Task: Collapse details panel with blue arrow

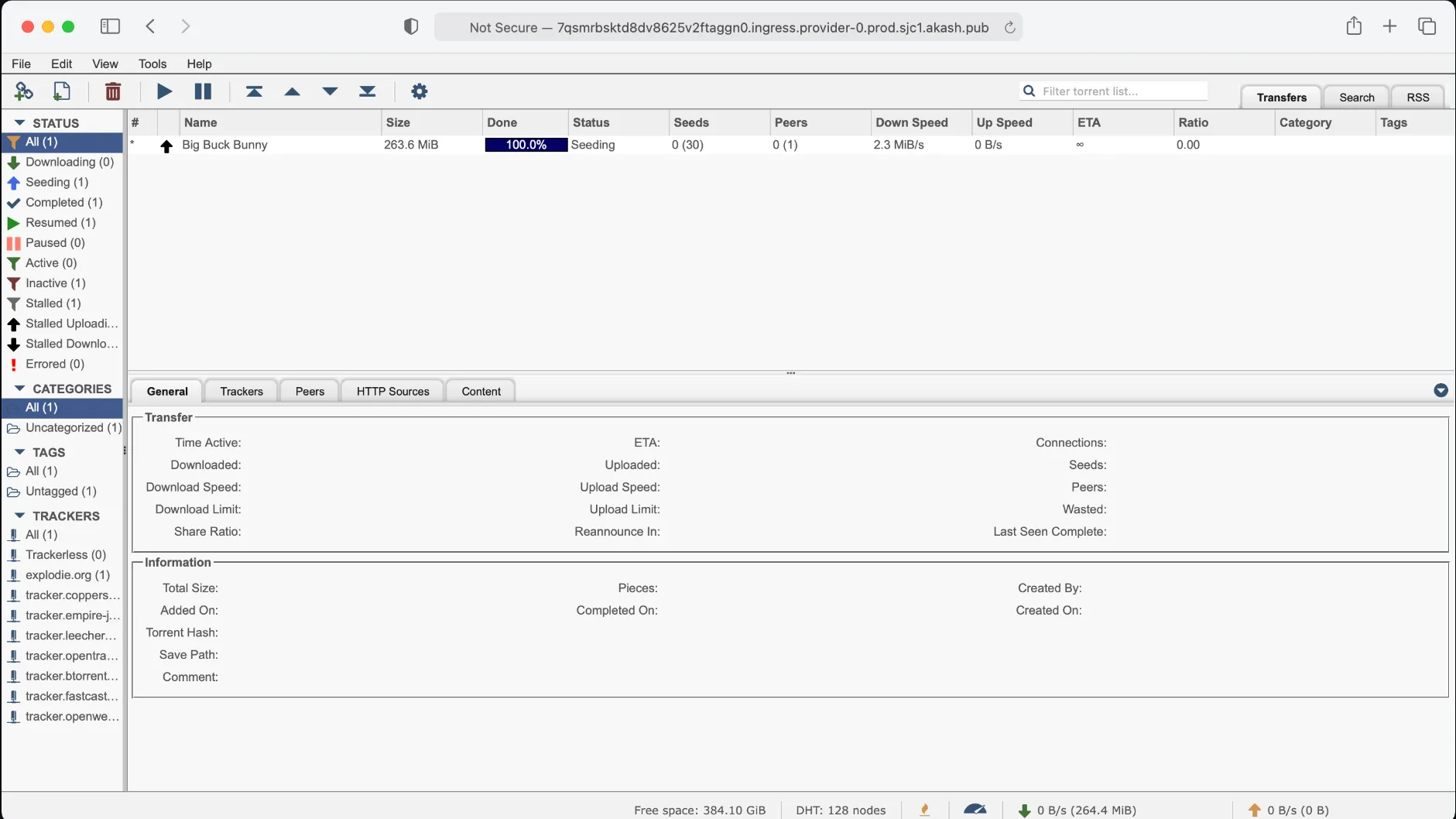Action: (x=1441, y=391)
